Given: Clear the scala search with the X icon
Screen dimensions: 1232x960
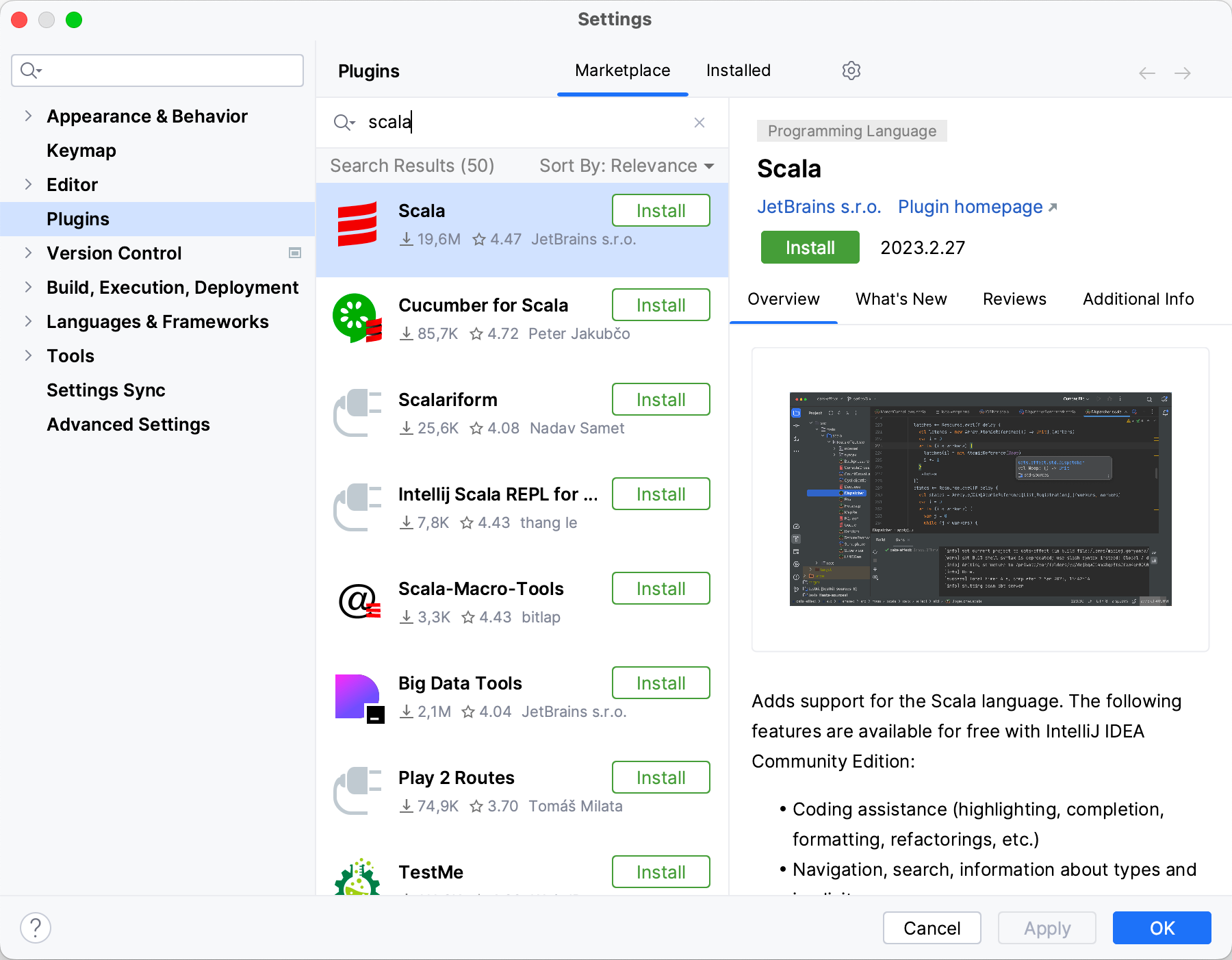Looking at the screenshot, I should click(x=699, y=123).
